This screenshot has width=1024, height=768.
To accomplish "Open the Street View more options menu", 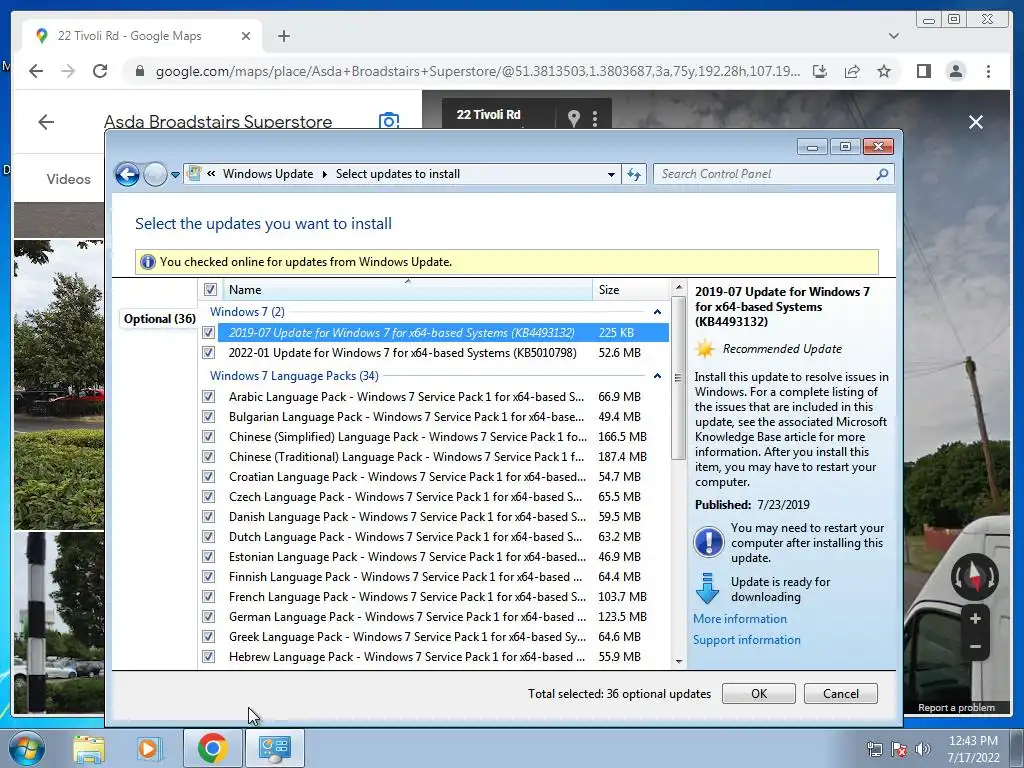I will (x=594, y=118).
